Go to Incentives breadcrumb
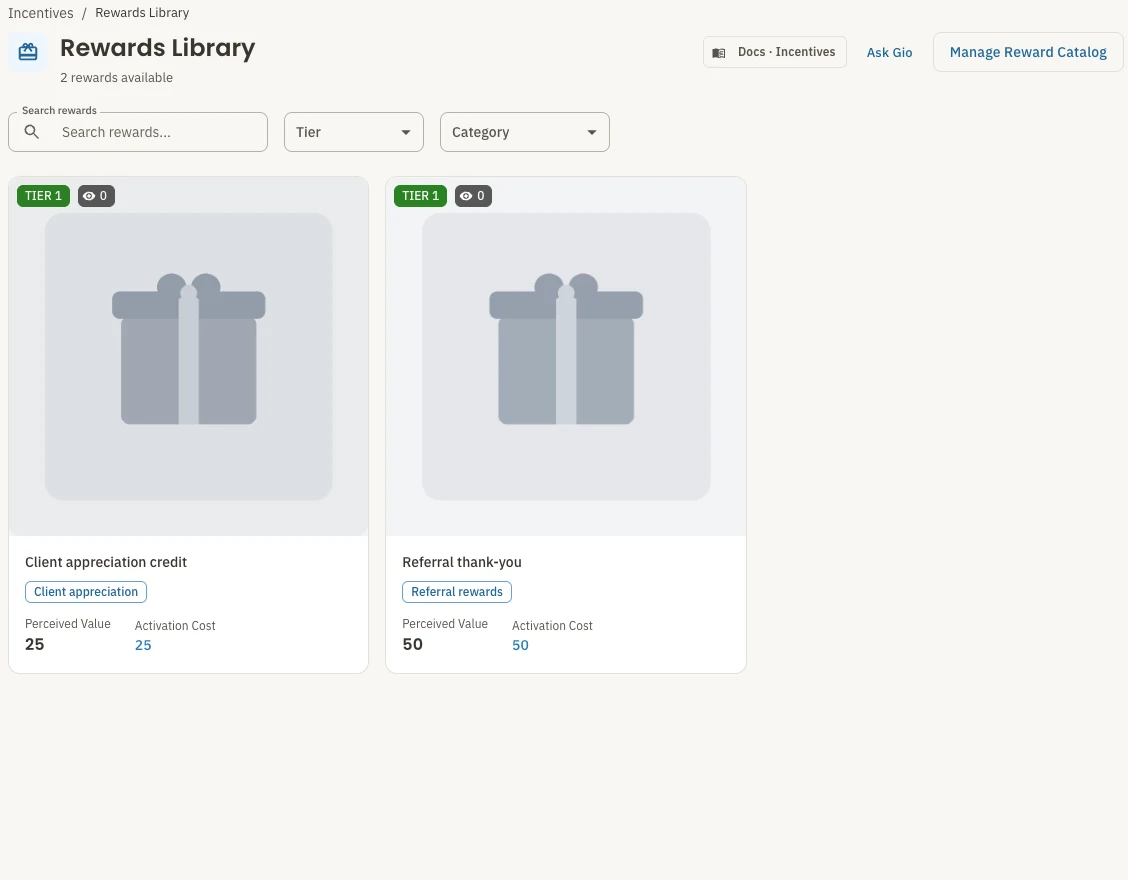This screenshot has width=1128, height=880. (40, 13)
